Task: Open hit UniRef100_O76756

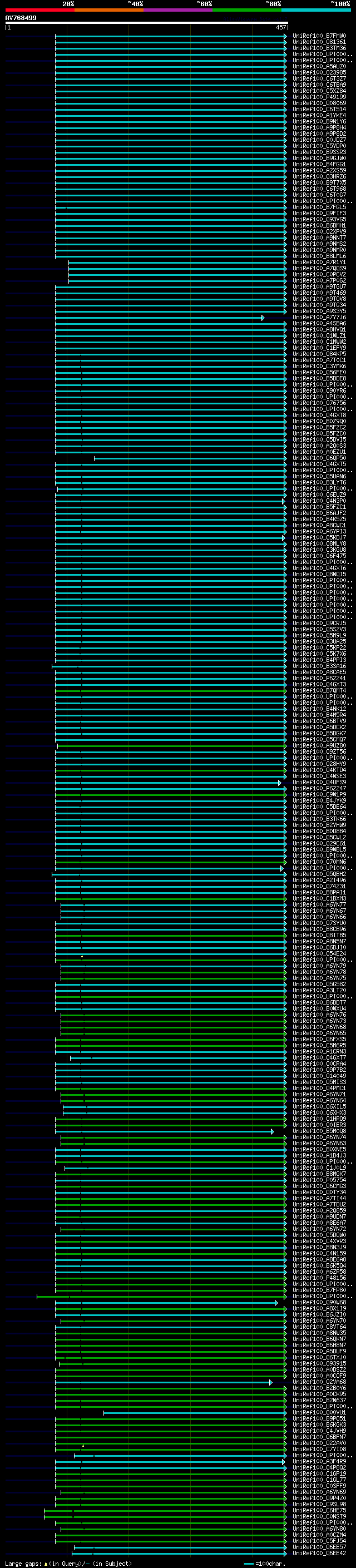Action: tap(319, 403)
